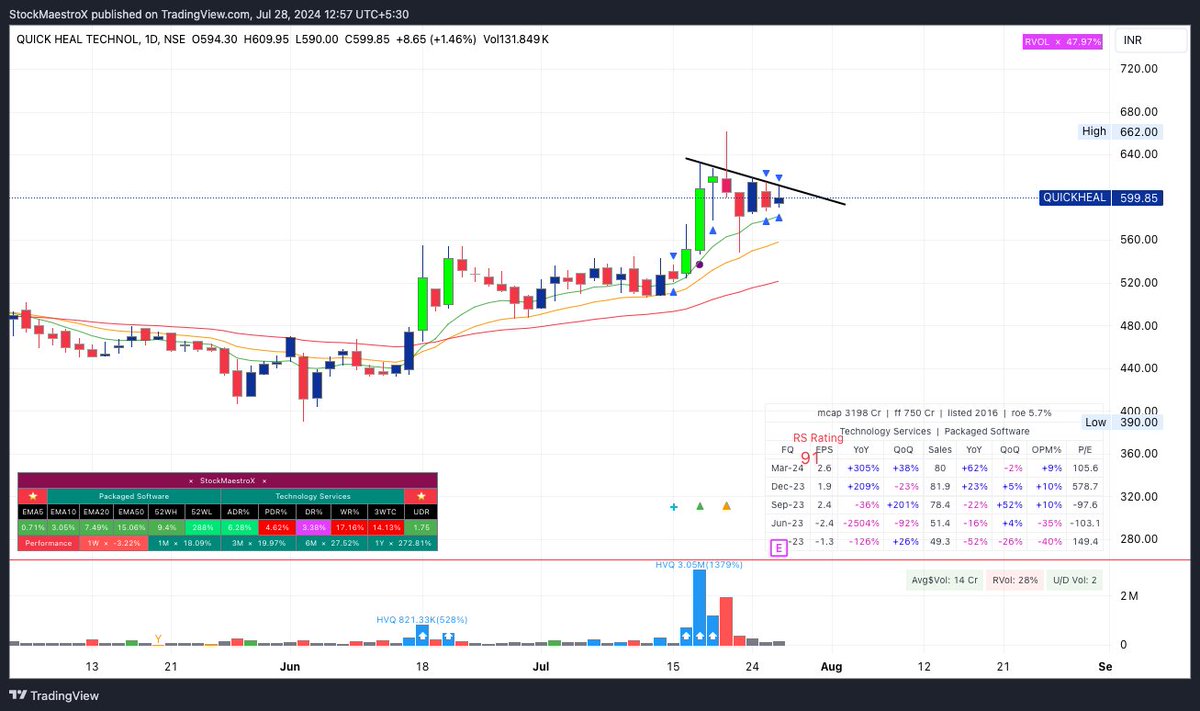
Task: Click the EMA5 value 0.71%
Action: pyautogui.click(x=33, y=528)
